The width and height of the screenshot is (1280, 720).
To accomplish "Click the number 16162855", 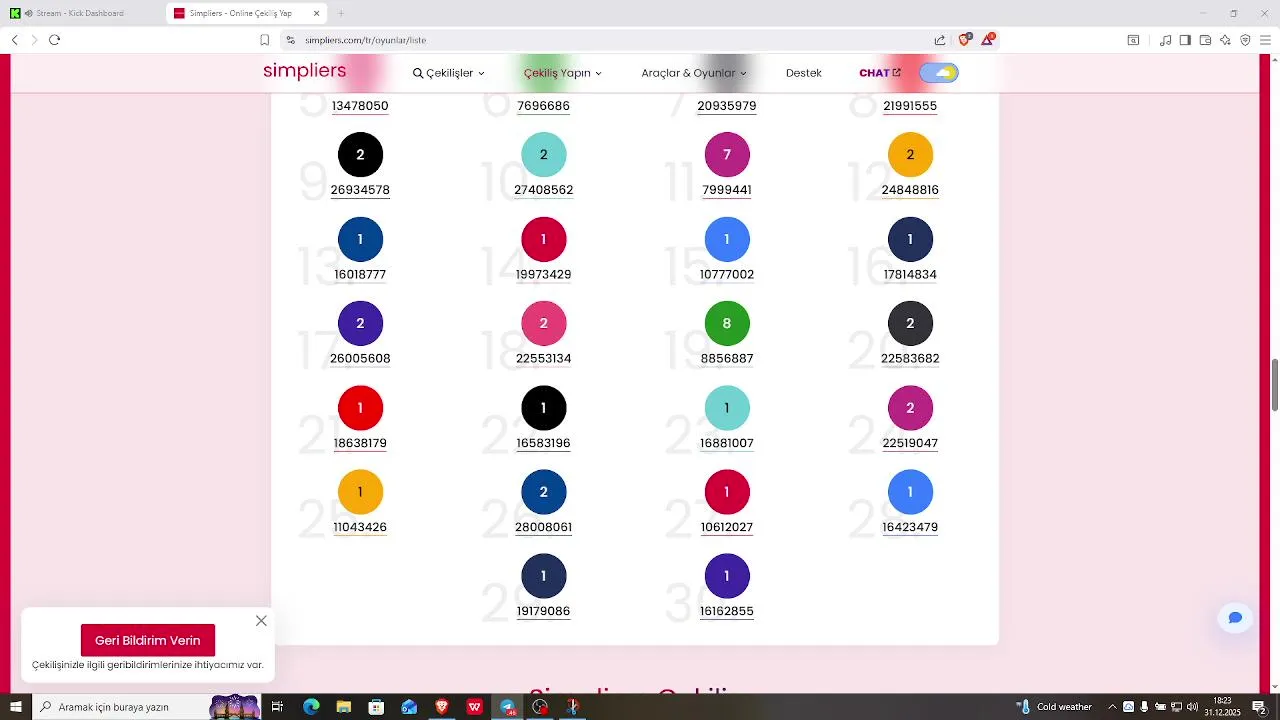I will 727,611.
